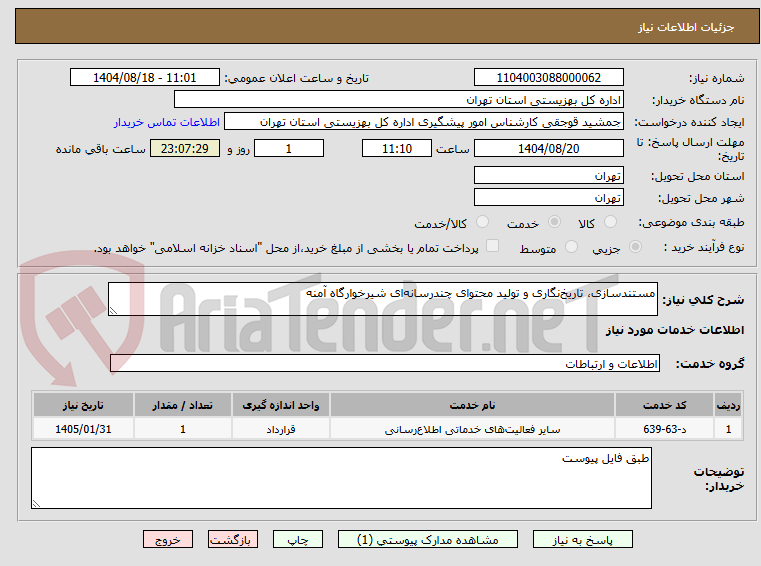Click the استان محل تحویل field

pos(548,175)
